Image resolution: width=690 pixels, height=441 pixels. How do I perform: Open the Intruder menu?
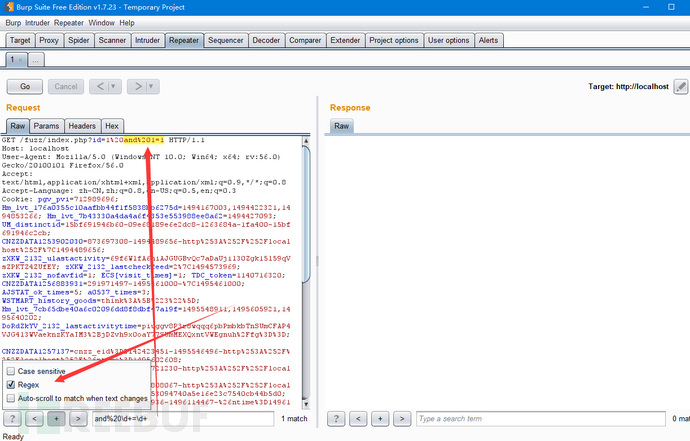coord(37,23)
